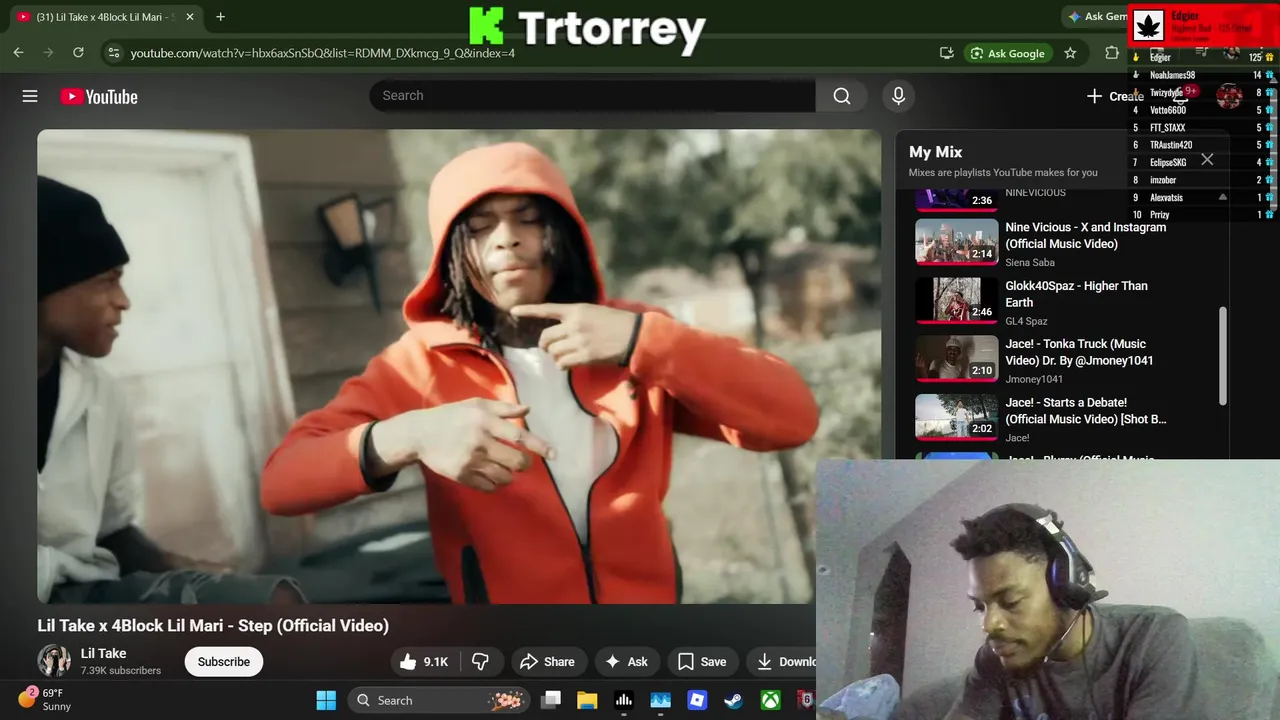Open Glokk40Spaz thumbnail showing 2:46
Viewport: 1280px width, 720px height.
957,300
